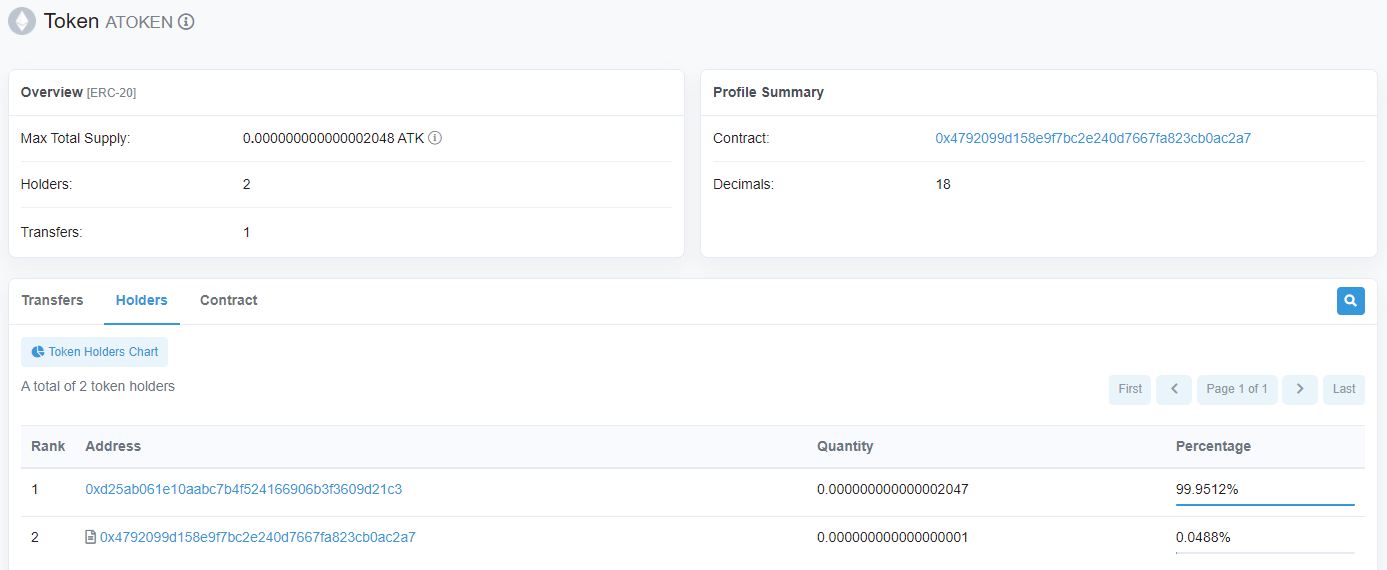Go to previous page arrow
Screen dimensions: 1387x570
click(x=1174, y=389)
